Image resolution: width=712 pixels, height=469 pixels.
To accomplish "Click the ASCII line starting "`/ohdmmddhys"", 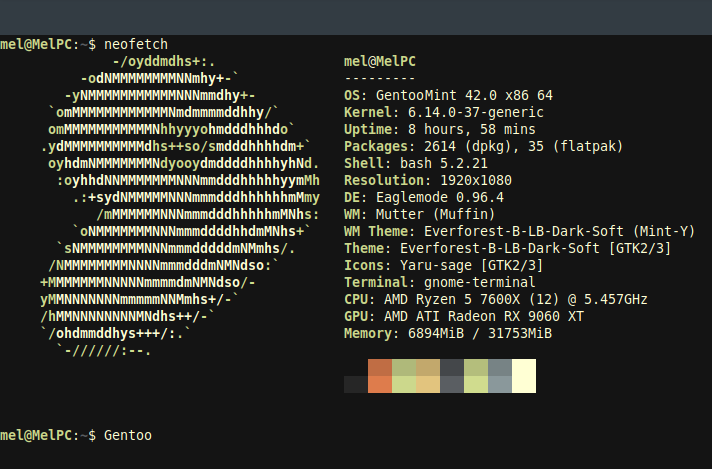I will pos(116,334).
